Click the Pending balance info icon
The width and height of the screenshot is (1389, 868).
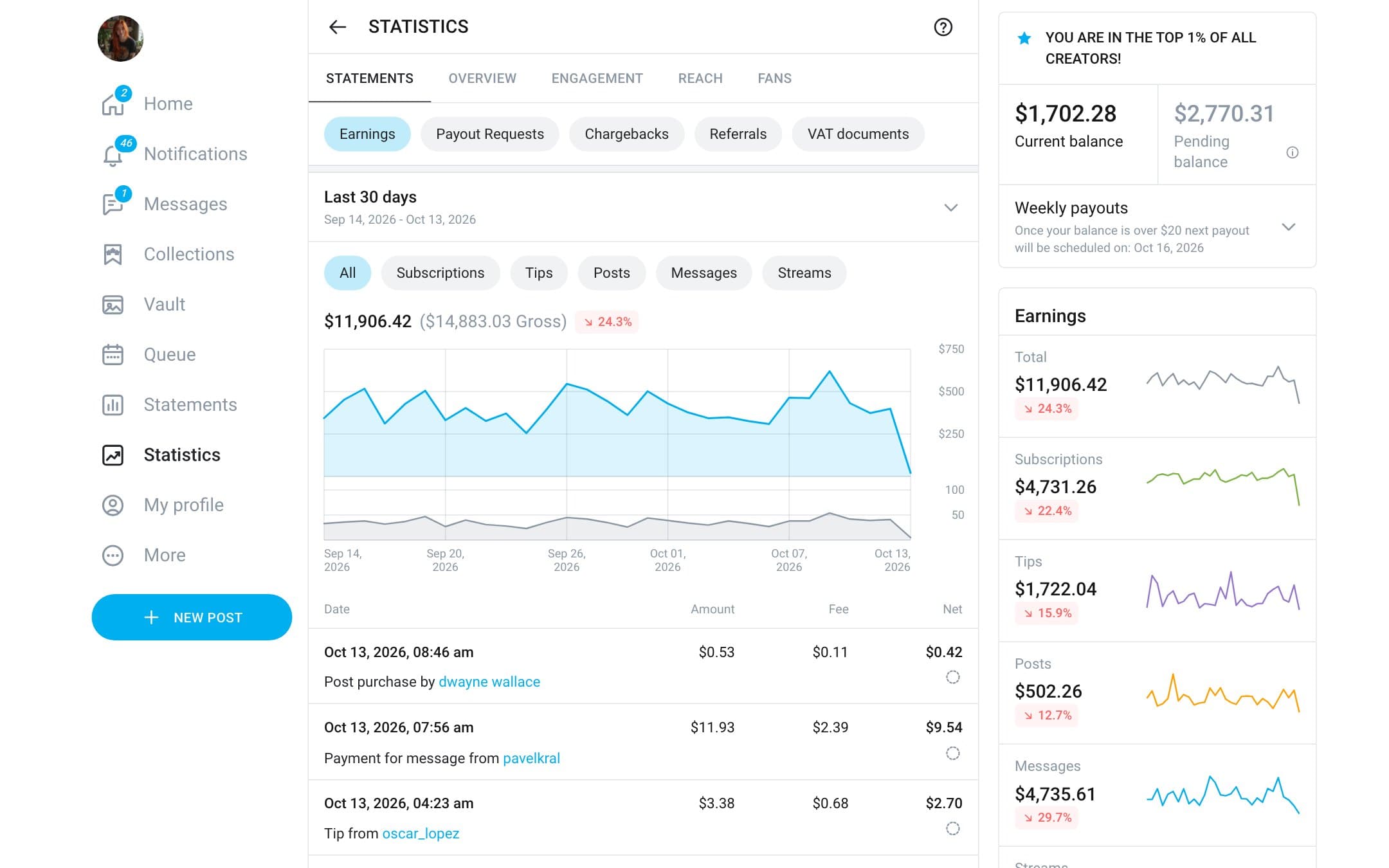pos(1293,152)
